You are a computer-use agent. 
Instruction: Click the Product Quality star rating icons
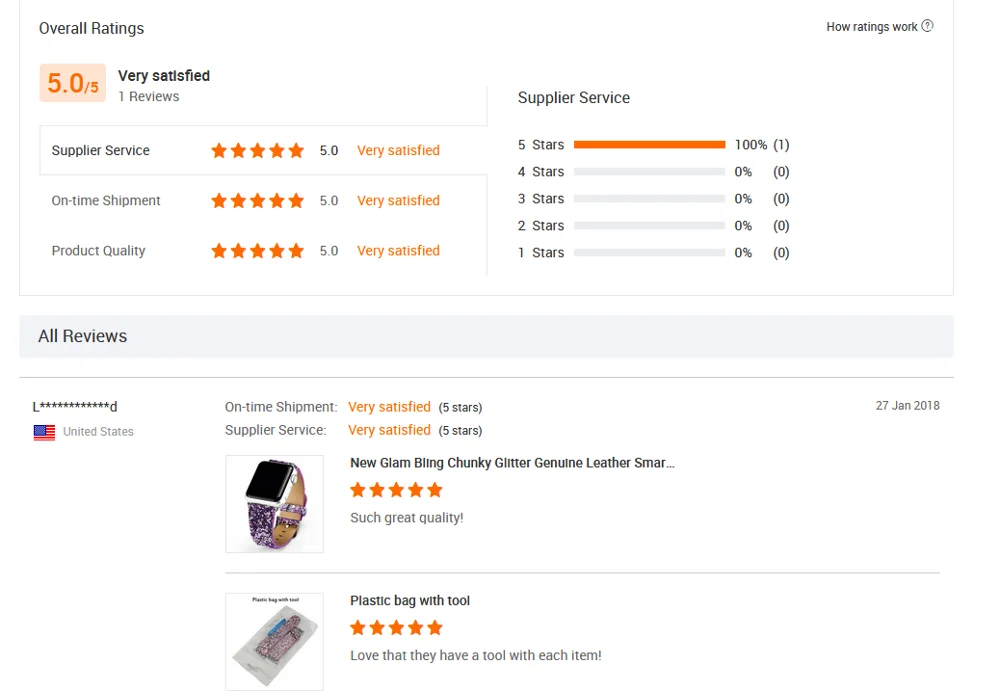point(257,251)
